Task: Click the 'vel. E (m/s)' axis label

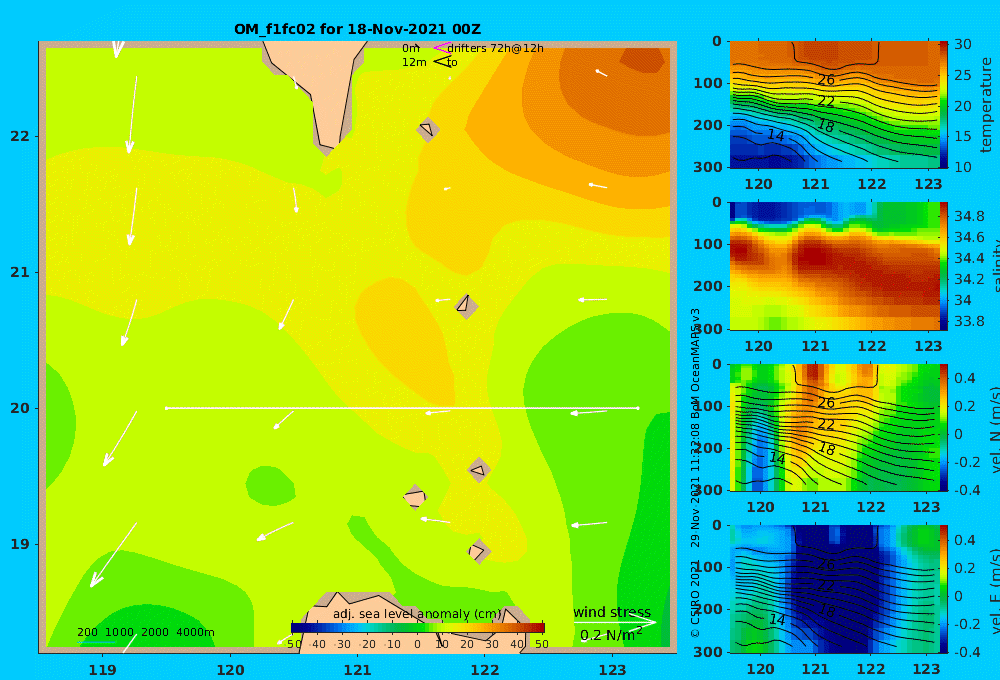Action: [x=995, y=591]
